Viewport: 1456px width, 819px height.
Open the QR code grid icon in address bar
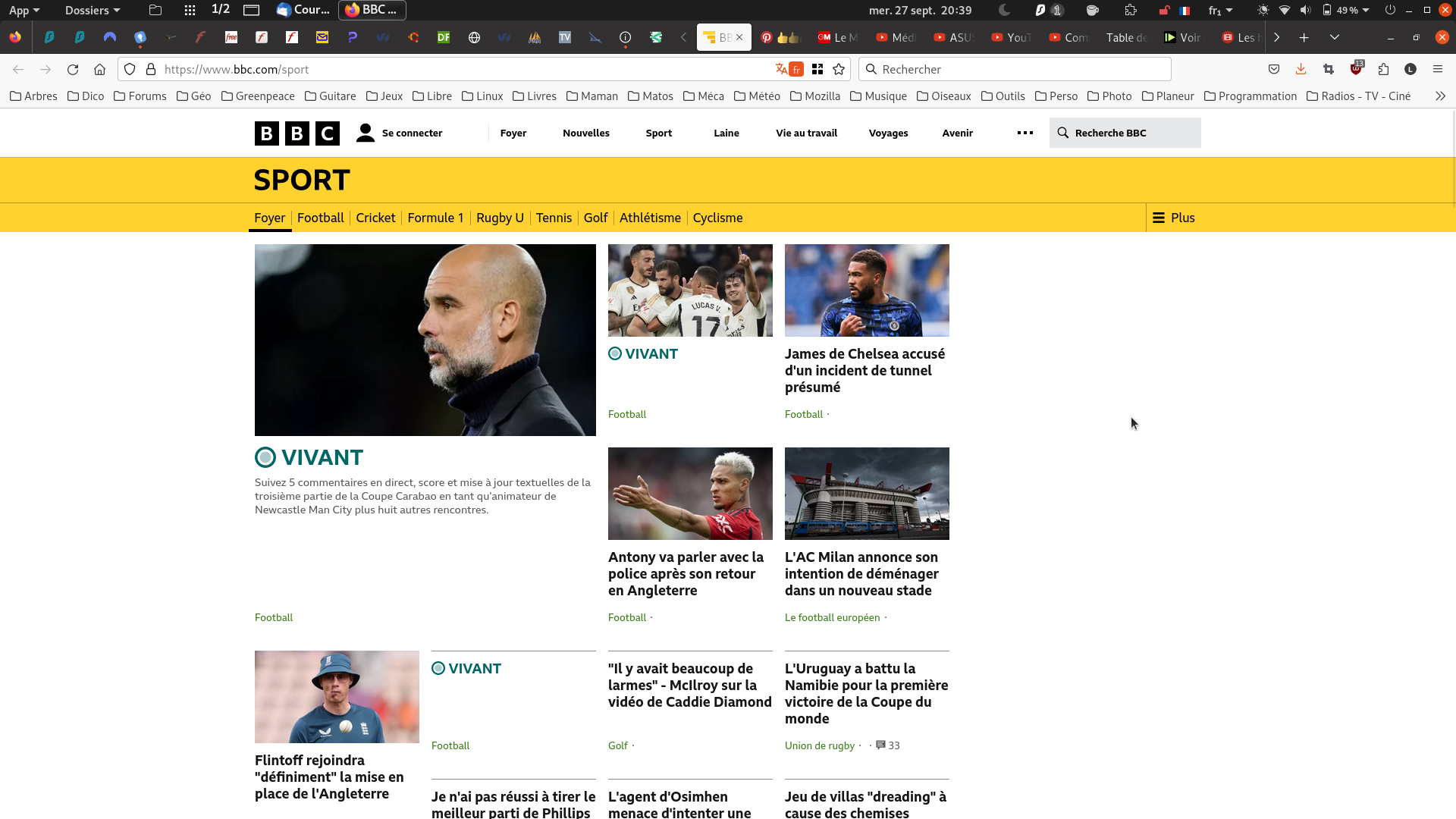pos(817,69)
